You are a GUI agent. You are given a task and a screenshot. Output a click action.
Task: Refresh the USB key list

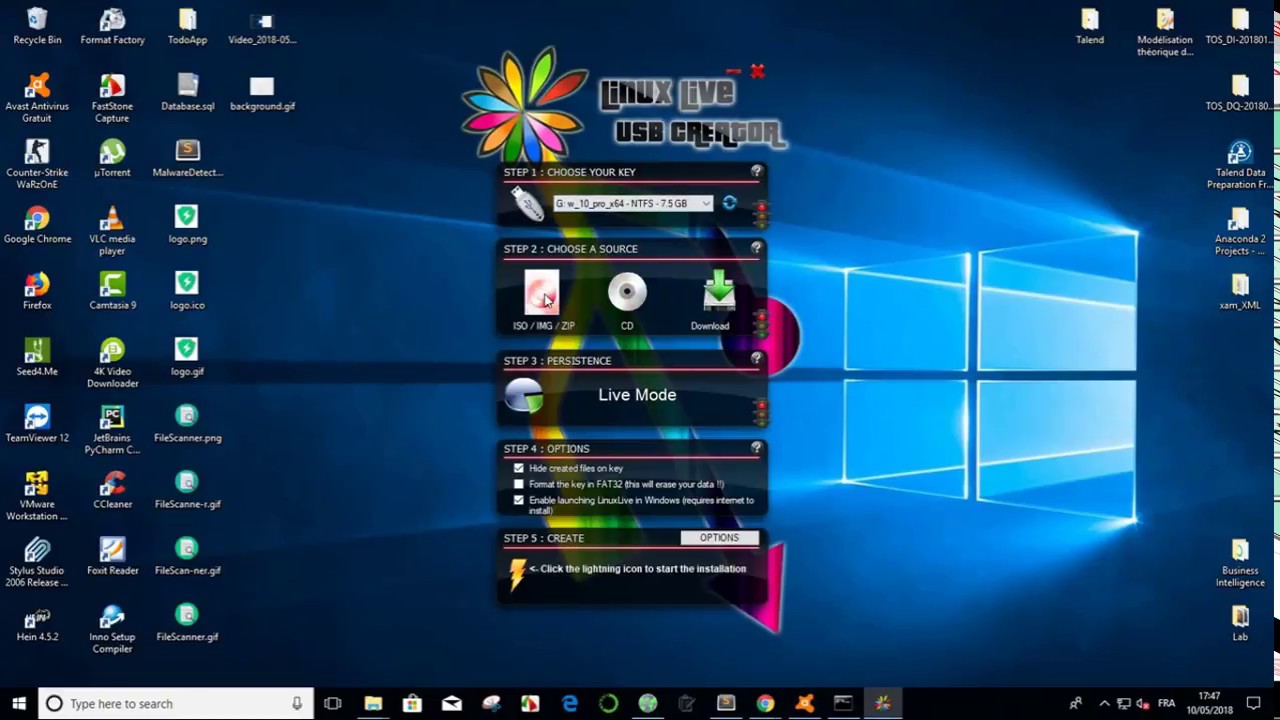(x=729, y=203)
